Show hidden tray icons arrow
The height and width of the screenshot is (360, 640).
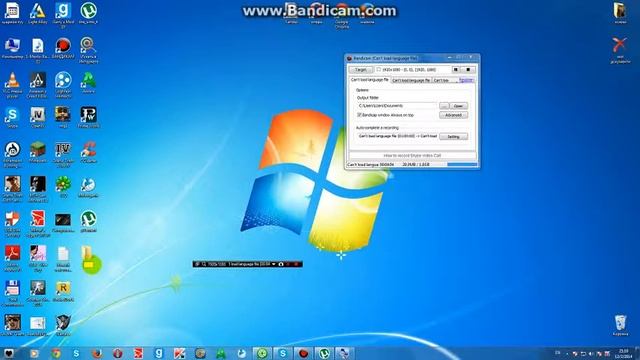(x=567, y=353)
